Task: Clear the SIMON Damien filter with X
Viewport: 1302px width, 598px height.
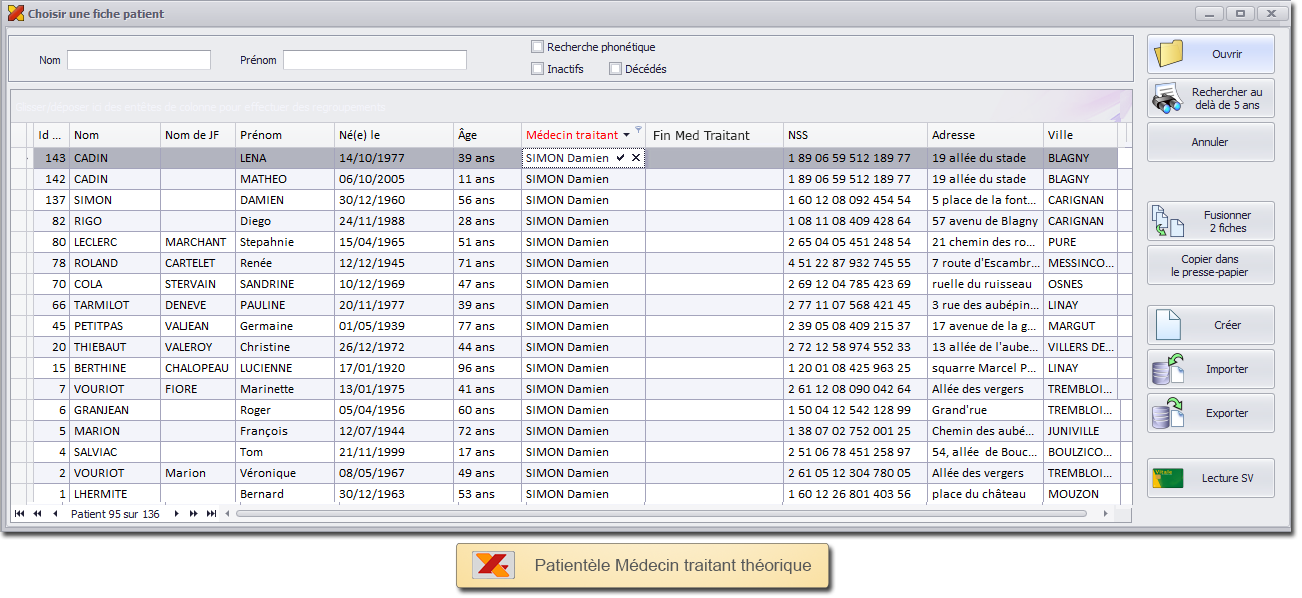Action: tap(636, 158)
